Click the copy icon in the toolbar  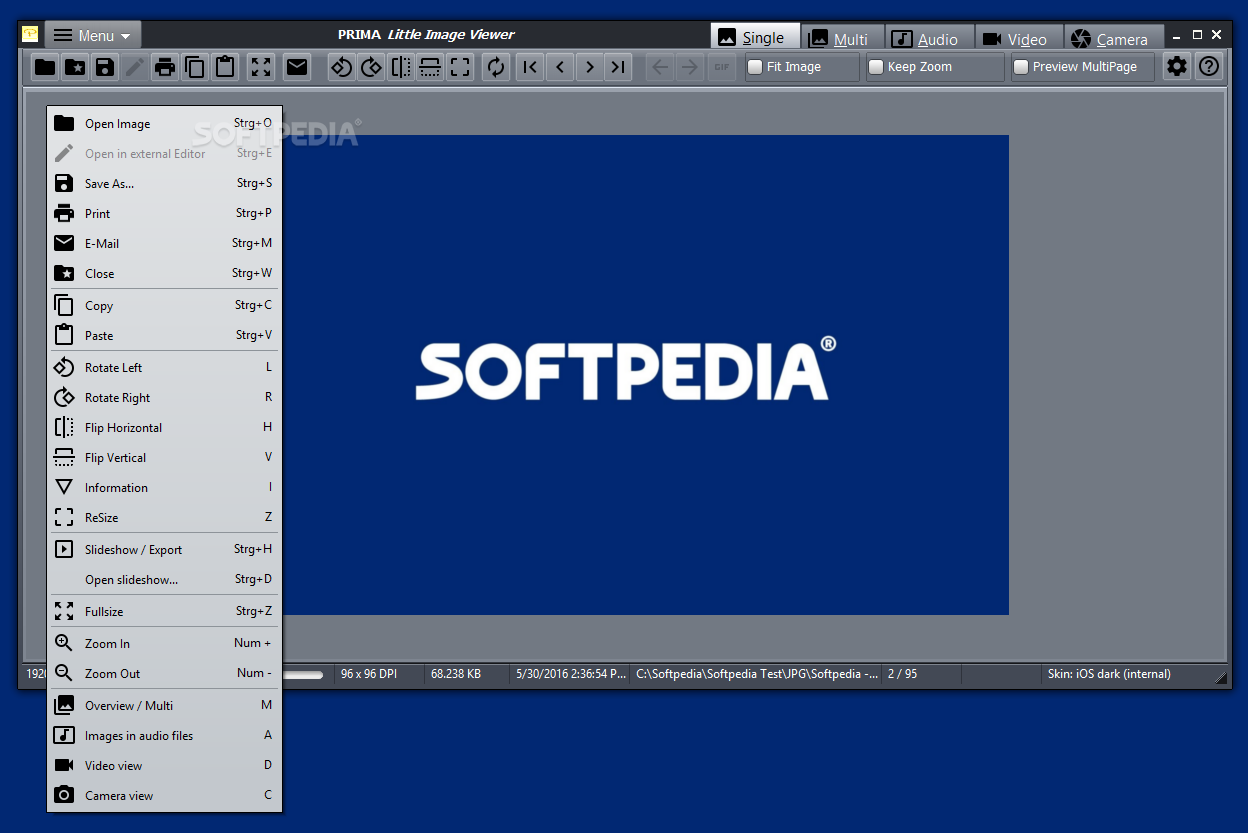pyautogui.click(x=195, y=67)
